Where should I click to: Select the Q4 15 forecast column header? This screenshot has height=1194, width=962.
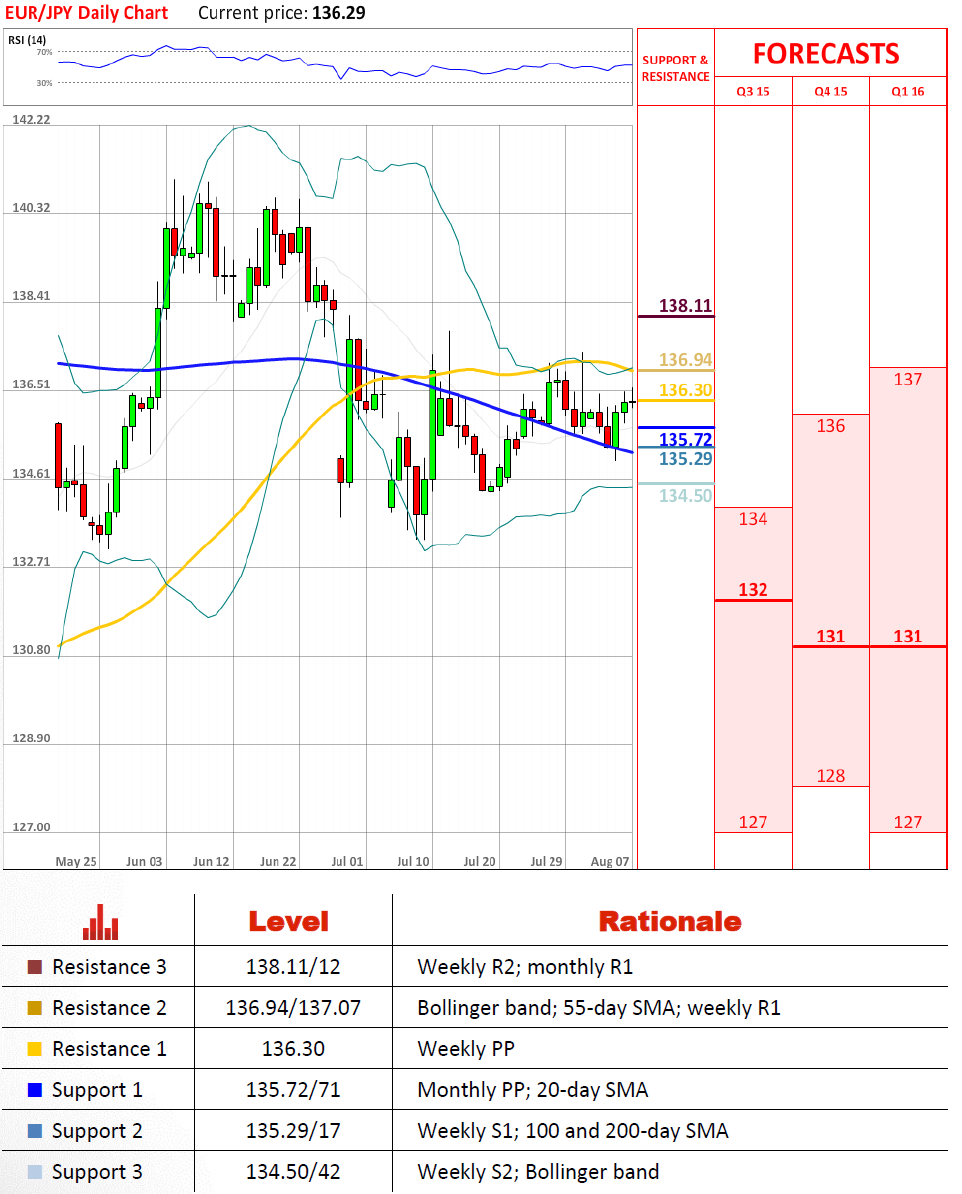click(x=830, y=91)
